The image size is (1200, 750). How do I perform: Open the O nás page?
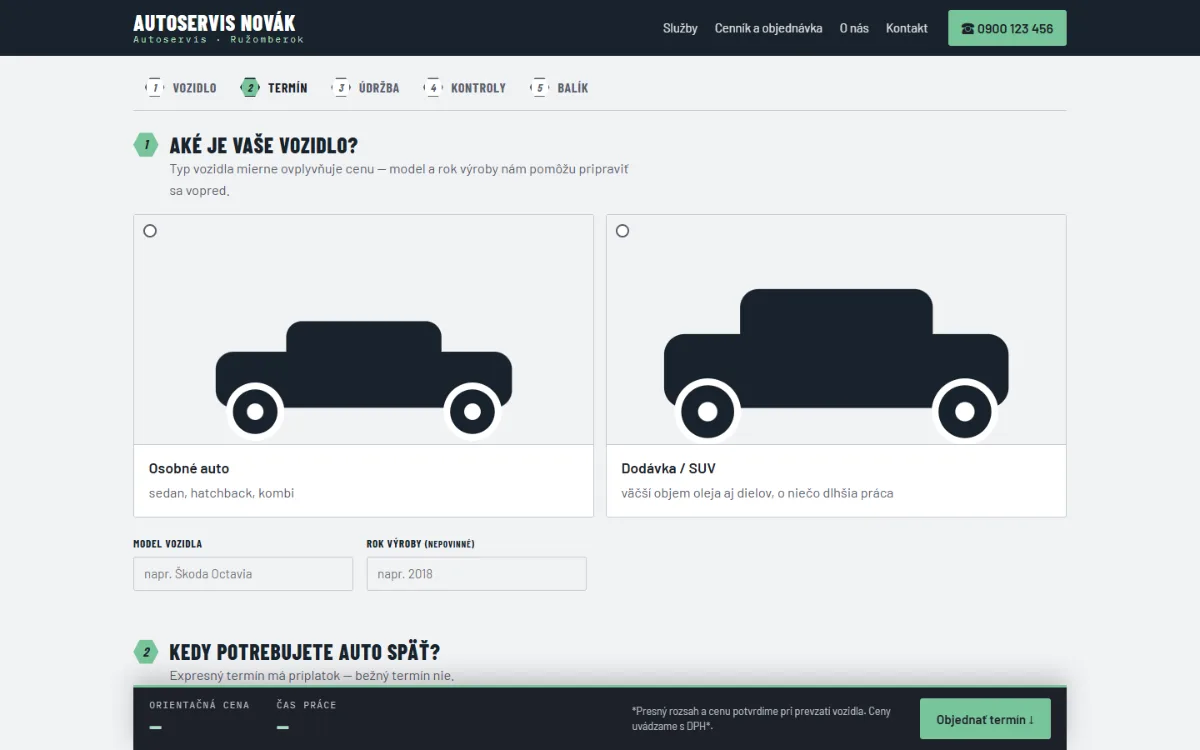854,28
